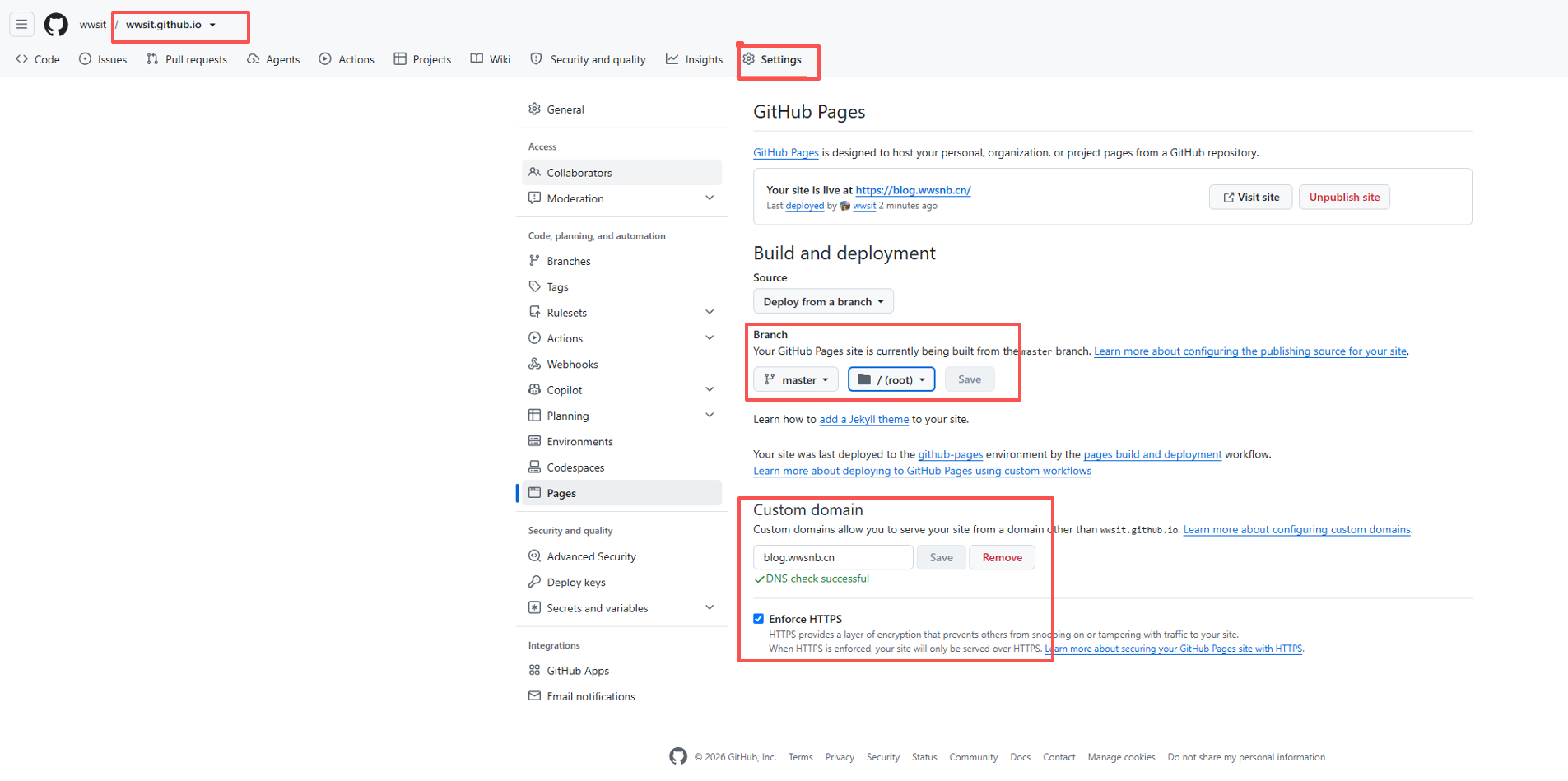
Task: Open the / (root) folder selector
Action: 892,379
